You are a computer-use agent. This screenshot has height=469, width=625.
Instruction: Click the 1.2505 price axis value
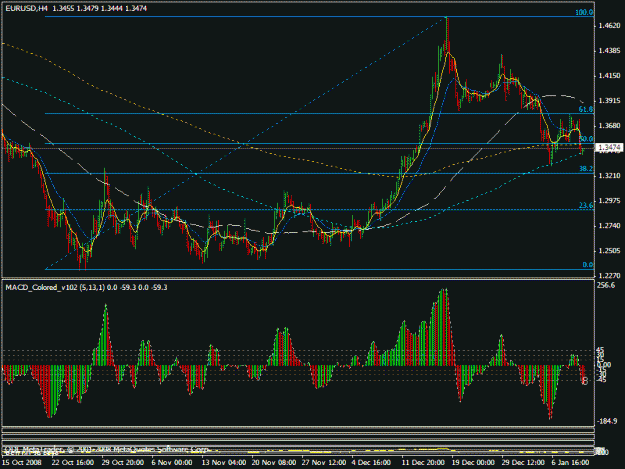click(609, 251)
